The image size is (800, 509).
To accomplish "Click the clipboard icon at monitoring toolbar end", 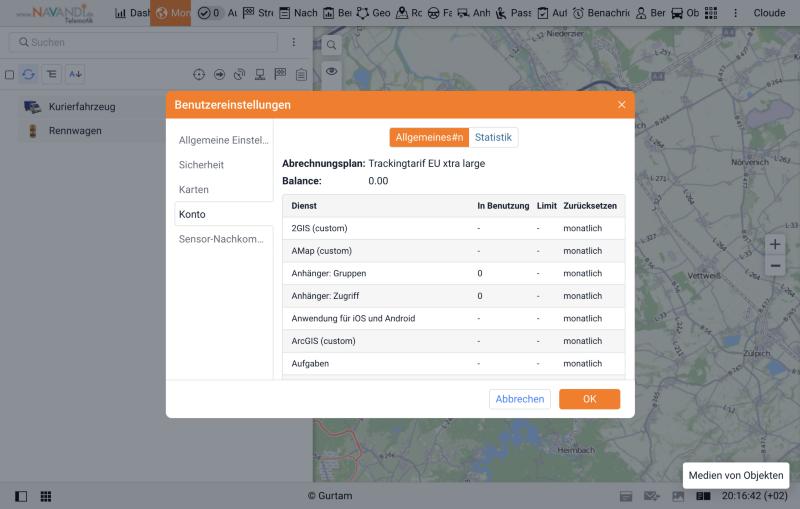I will [x=302, y=74].
